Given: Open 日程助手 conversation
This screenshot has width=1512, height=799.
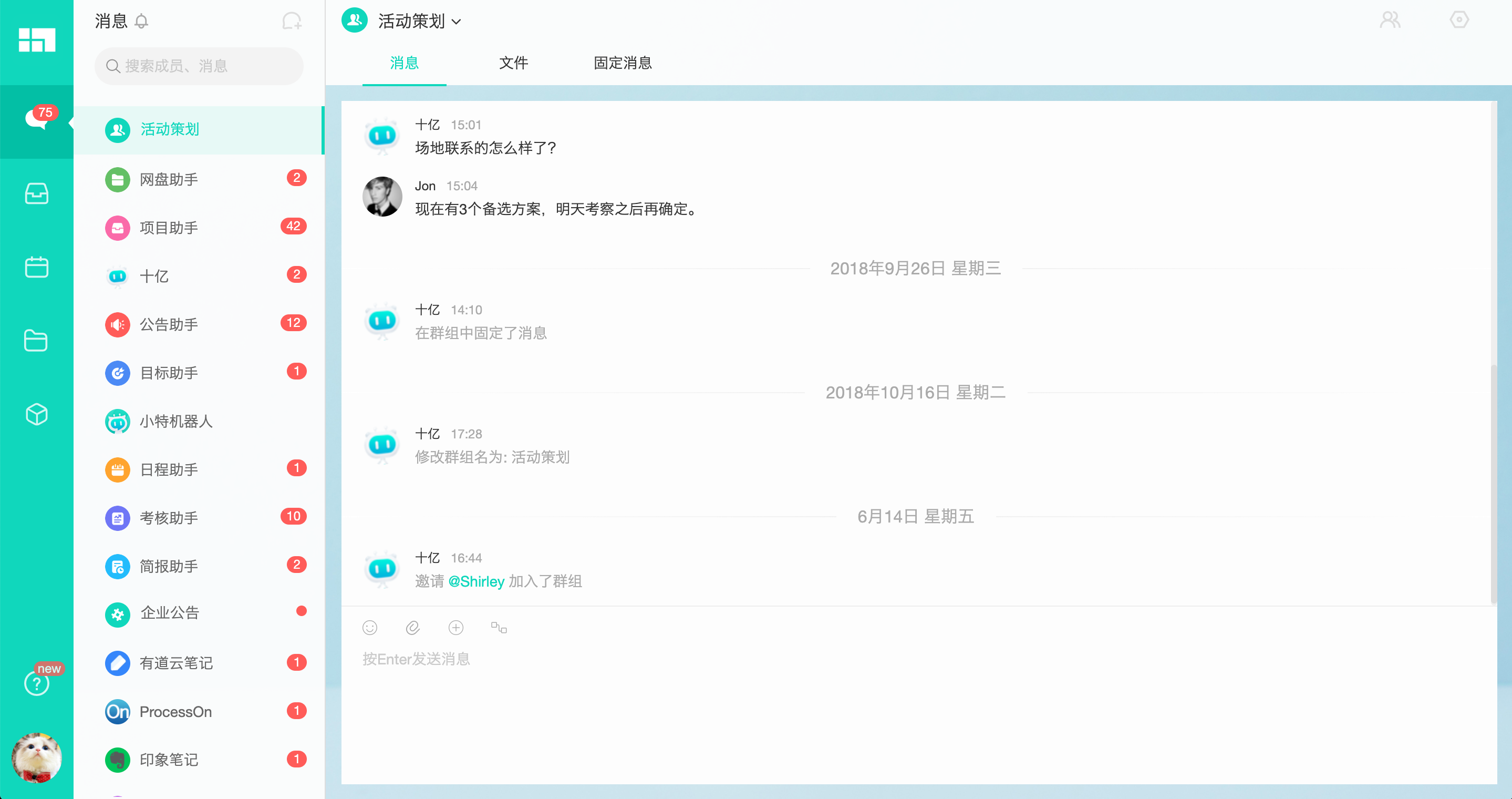Looking at the screenshot, I should pyautogui.click(x=199, y=469).
